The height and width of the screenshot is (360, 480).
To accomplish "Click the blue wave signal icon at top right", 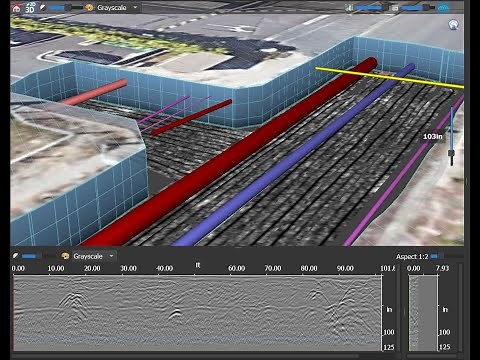I will (443, 8).
